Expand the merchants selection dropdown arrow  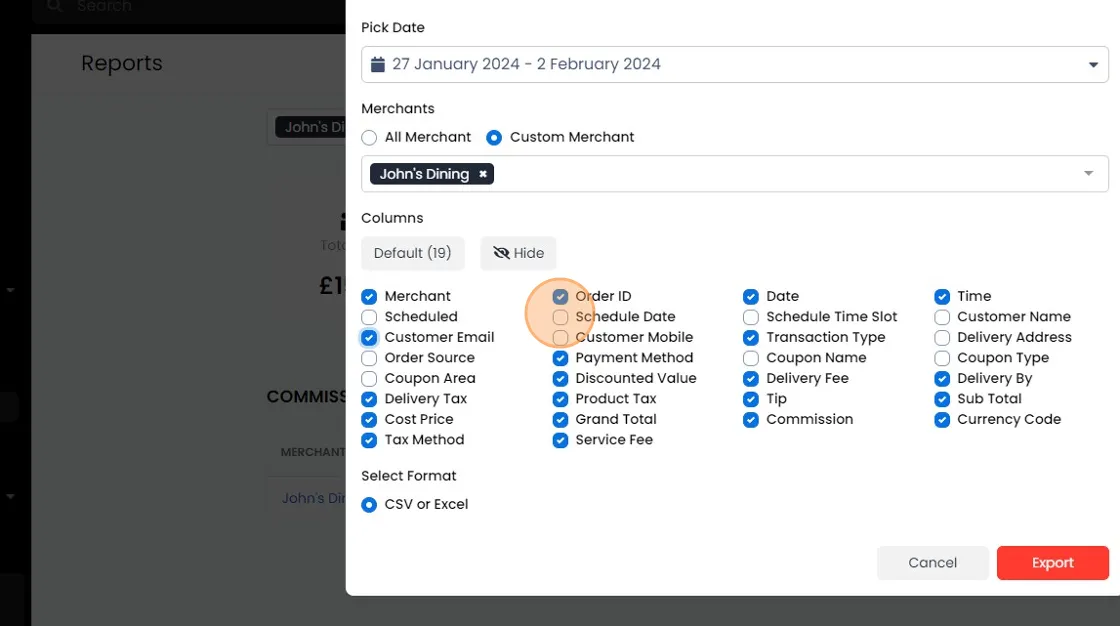pyautogui.click(x=1089, y=174)
